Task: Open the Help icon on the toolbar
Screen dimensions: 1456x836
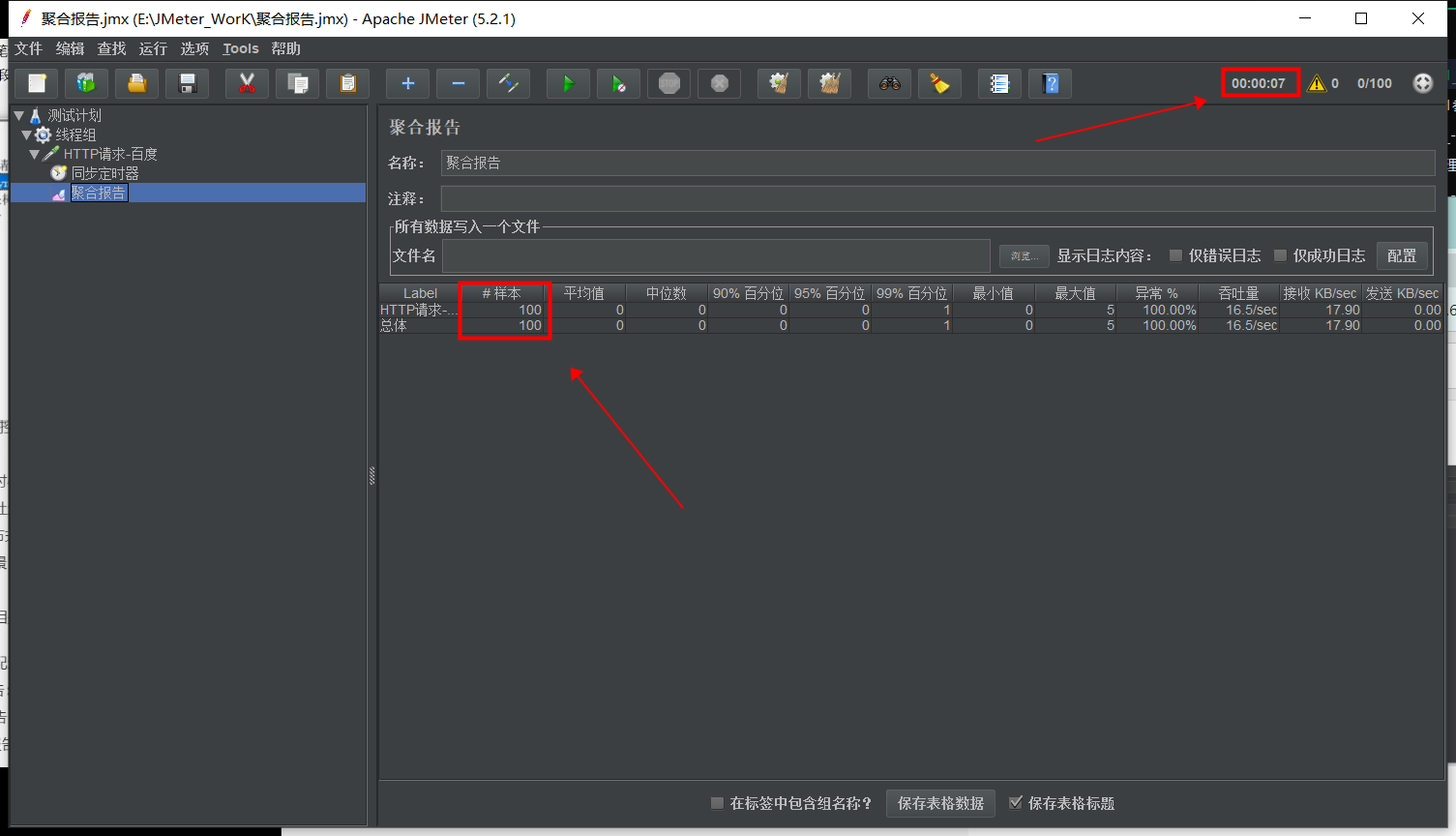Action: pyautogui.click(x=1050, y=83)
